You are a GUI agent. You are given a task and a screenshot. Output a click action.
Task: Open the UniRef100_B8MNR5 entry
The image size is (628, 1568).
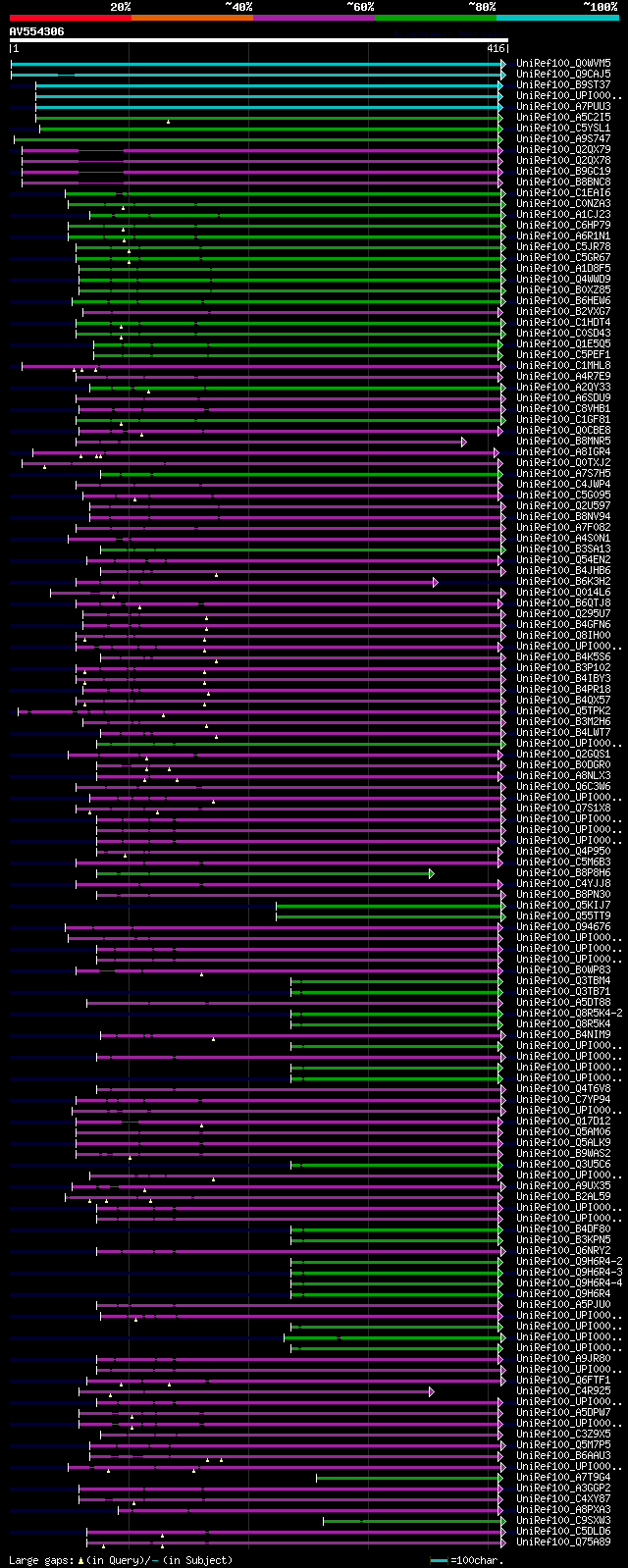pyautogui.click(x=563, y=441)
